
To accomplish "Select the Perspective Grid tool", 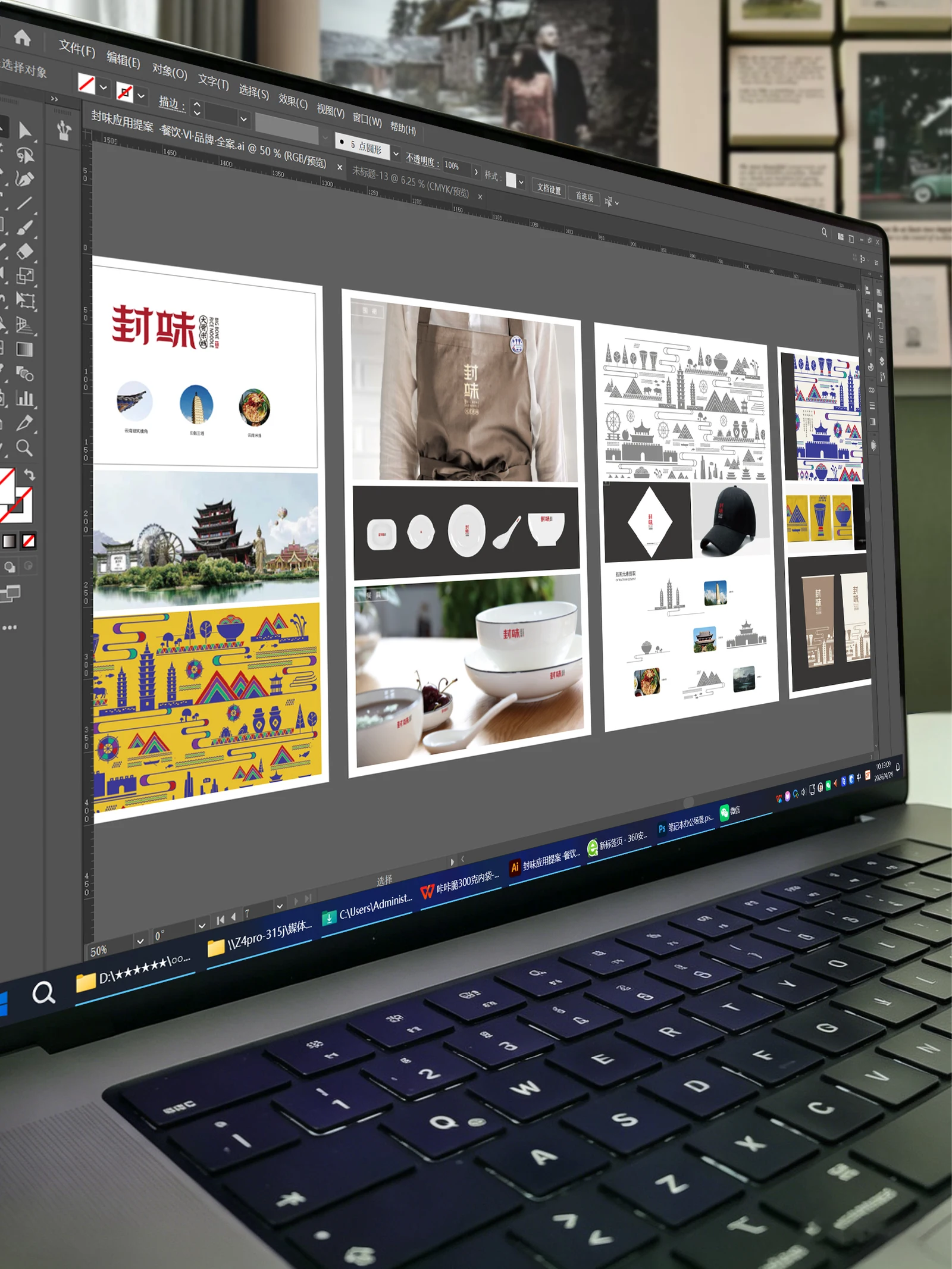I will pos(25,324).
